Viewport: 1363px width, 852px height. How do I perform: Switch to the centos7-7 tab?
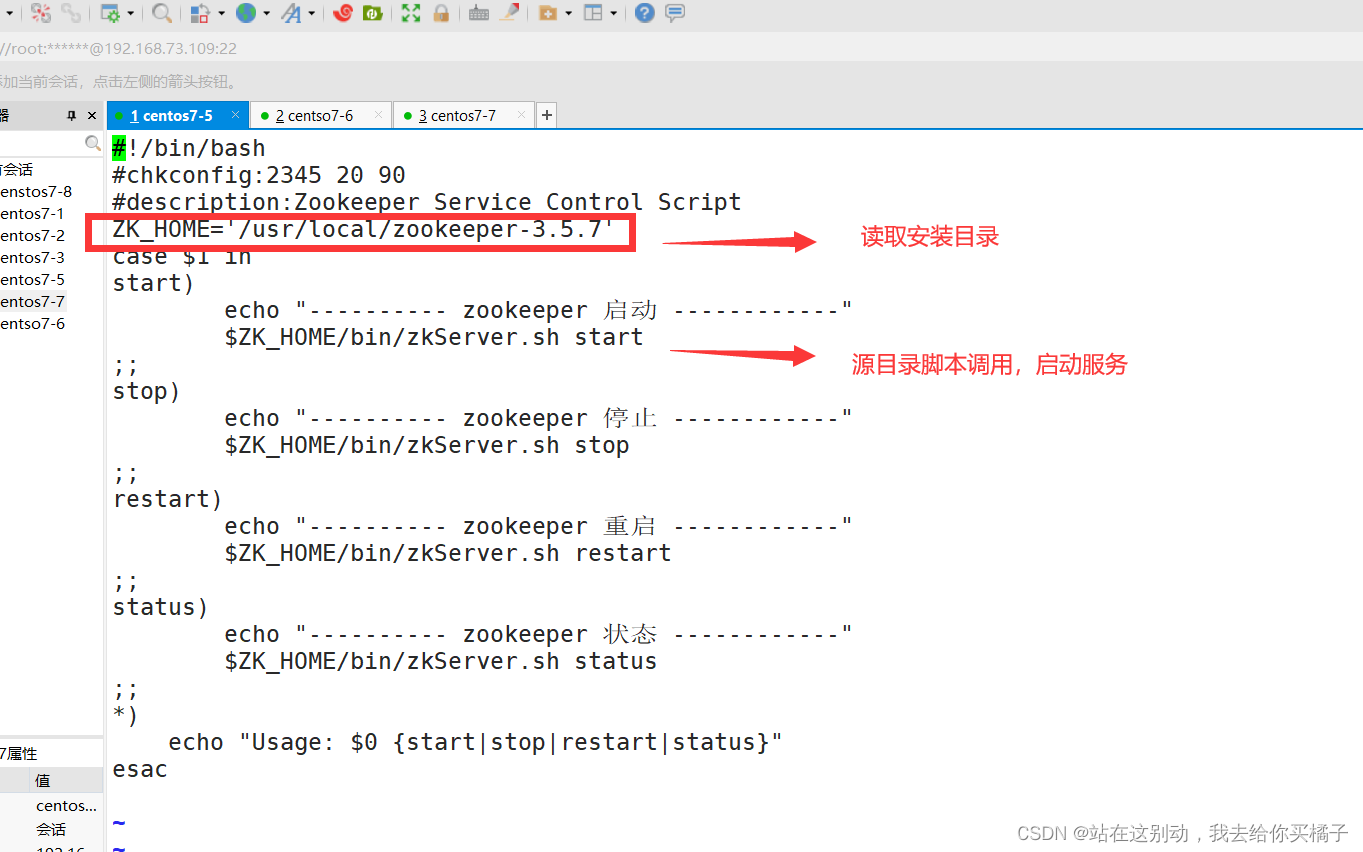(x=460, y=115)
